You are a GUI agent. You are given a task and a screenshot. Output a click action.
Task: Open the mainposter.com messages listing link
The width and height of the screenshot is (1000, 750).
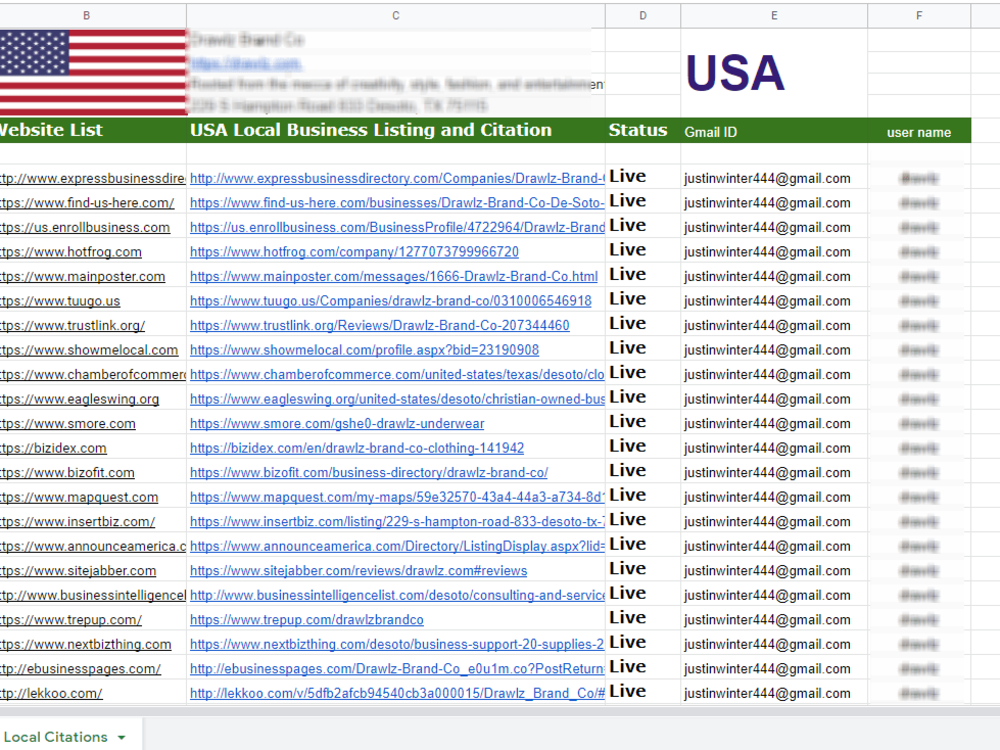(393, 277)
